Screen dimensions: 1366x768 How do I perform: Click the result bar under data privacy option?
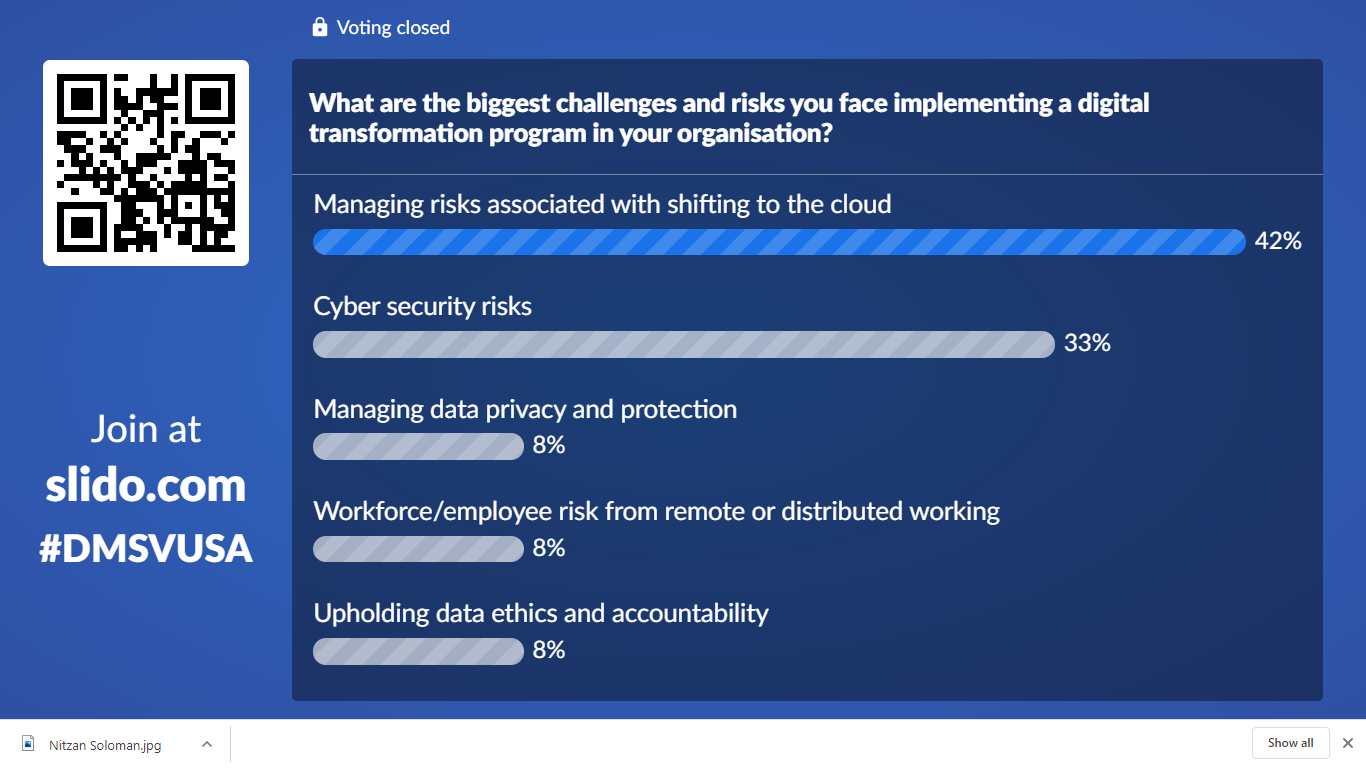(x=418, y=446)
